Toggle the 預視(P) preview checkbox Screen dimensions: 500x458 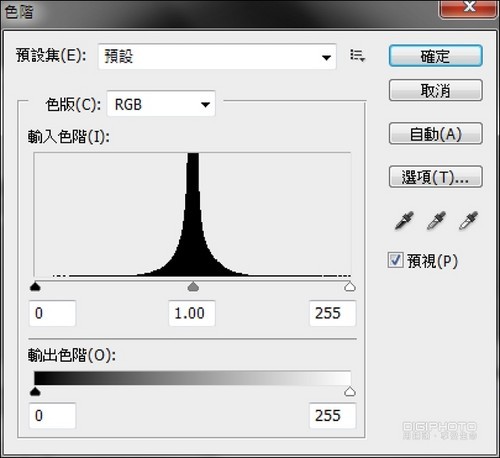point(395,260)
